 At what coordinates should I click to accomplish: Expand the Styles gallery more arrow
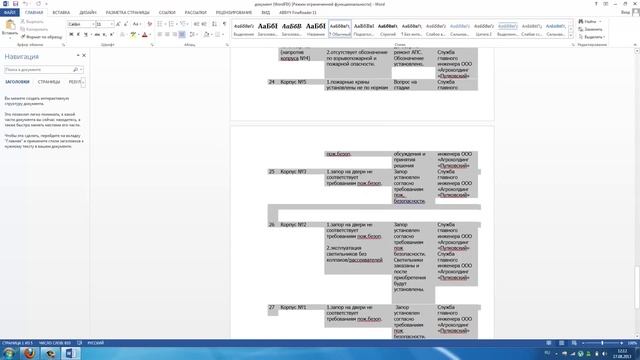(x=571, y=36)
